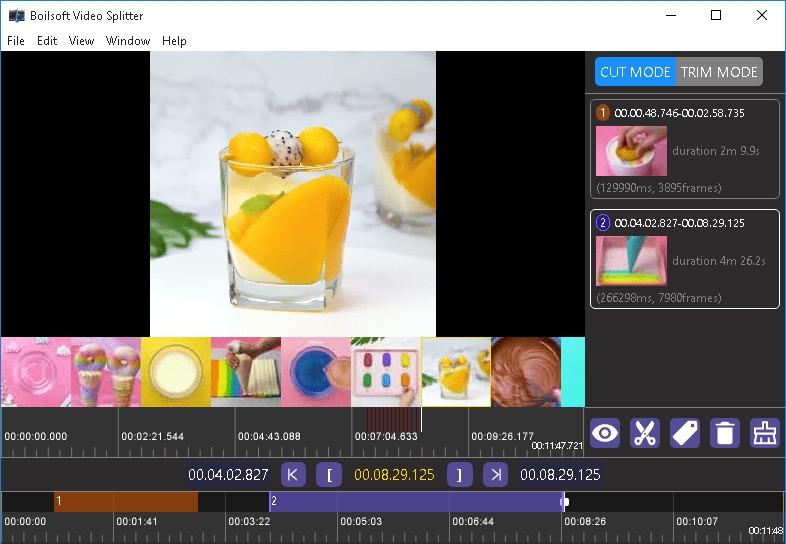Switch to TRIM MODE
The height and width of the screenshot is (544, 786).
pyautogui.click(x=719, y=72)
